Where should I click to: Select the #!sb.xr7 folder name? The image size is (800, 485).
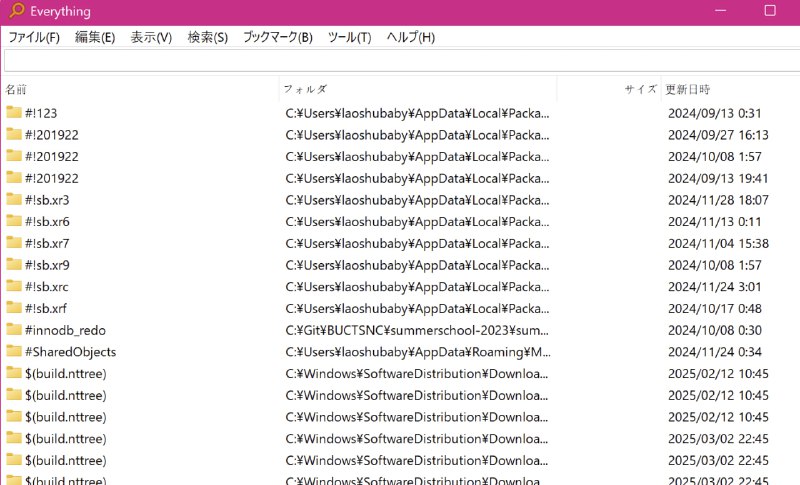tap(47, 243)
